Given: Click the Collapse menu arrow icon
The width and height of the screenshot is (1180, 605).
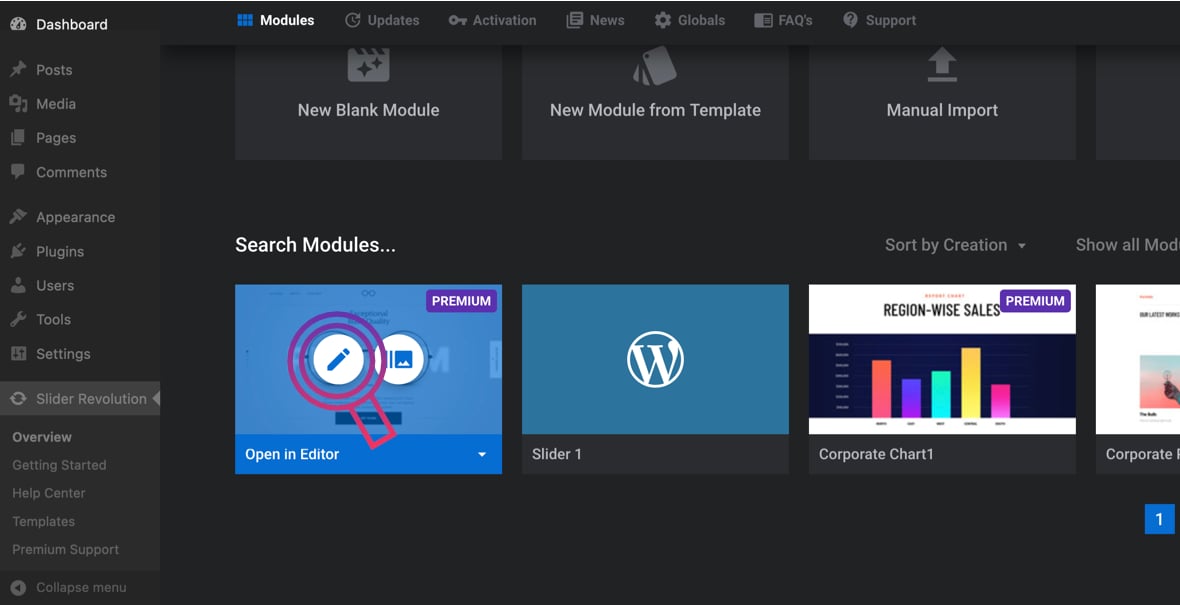Looking at the screenshot, I should pos(18,588).
